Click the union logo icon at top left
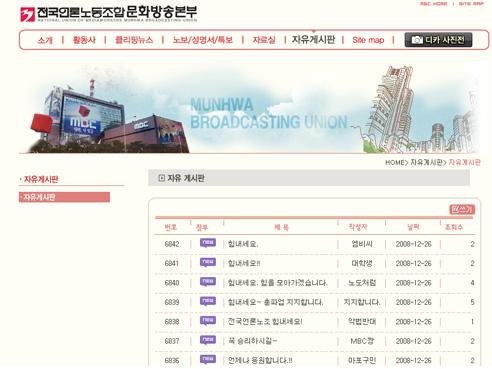This screenshot has width=492, height=369. point(27,15)
